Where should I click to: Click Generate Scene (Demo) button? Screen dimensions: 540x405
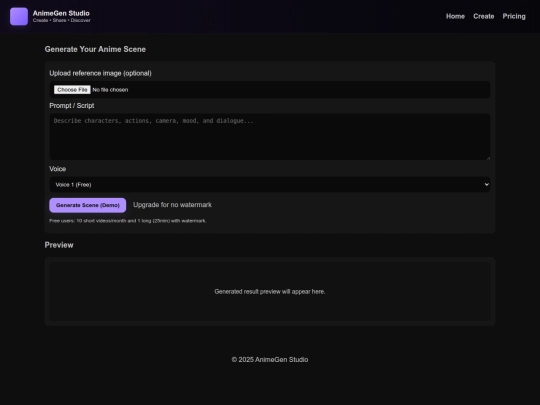tap(87, 205)
